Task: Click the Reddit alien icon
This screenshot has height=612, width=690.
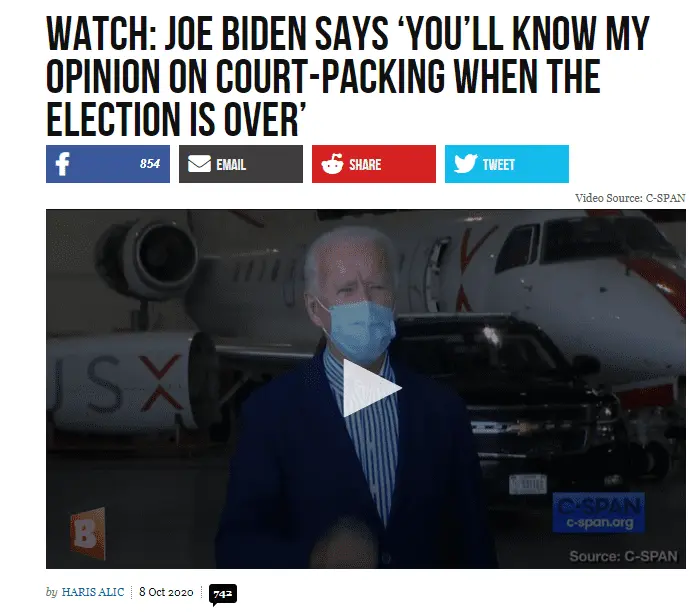Action: pos(332,164)
